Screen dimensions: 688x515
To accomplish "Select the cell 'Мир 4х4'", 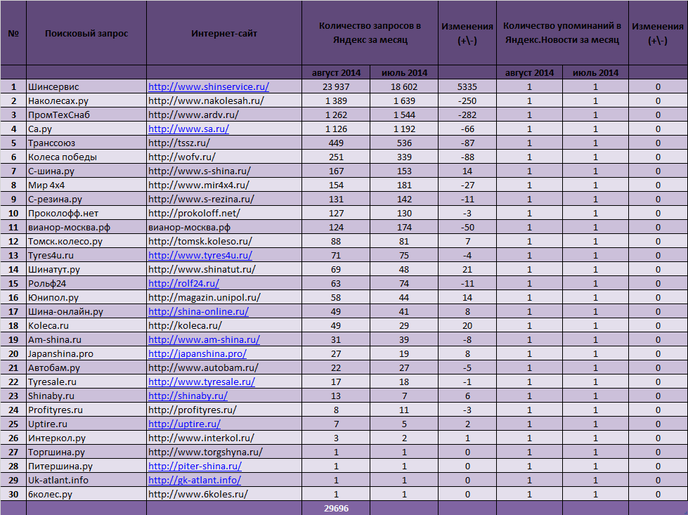I will [86, 185].
